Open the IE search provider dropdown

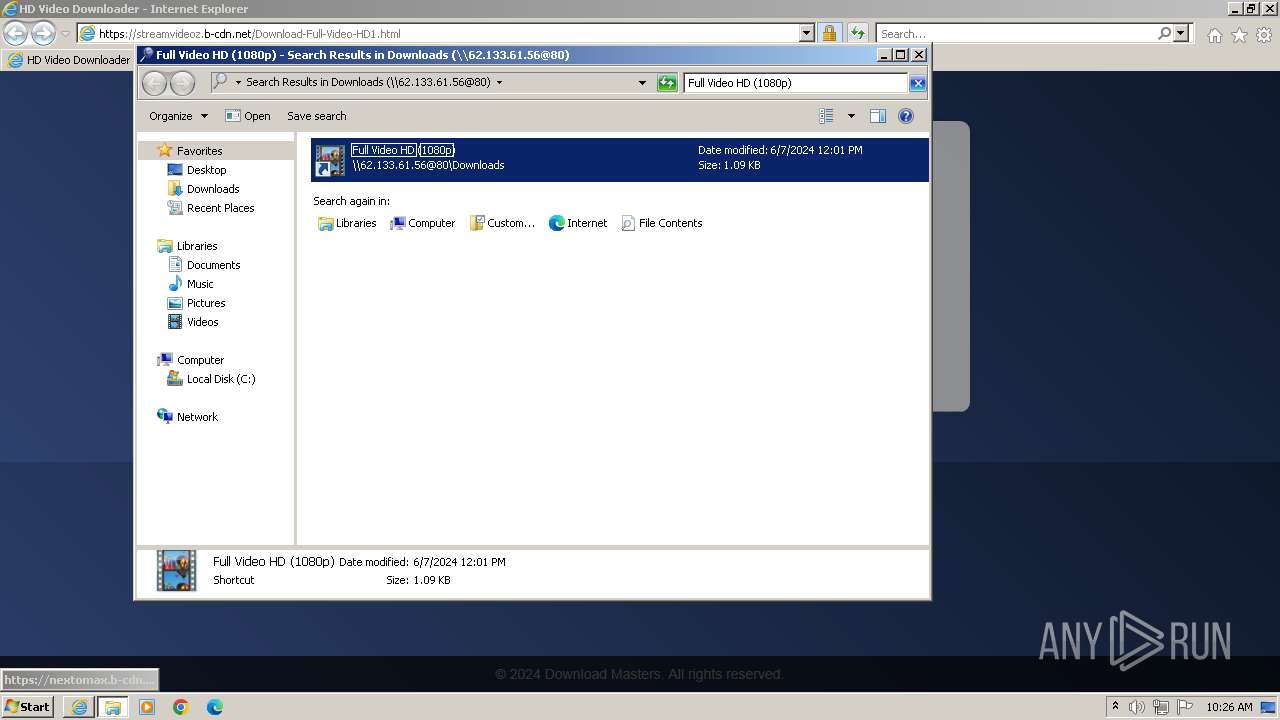point(1181,33)
